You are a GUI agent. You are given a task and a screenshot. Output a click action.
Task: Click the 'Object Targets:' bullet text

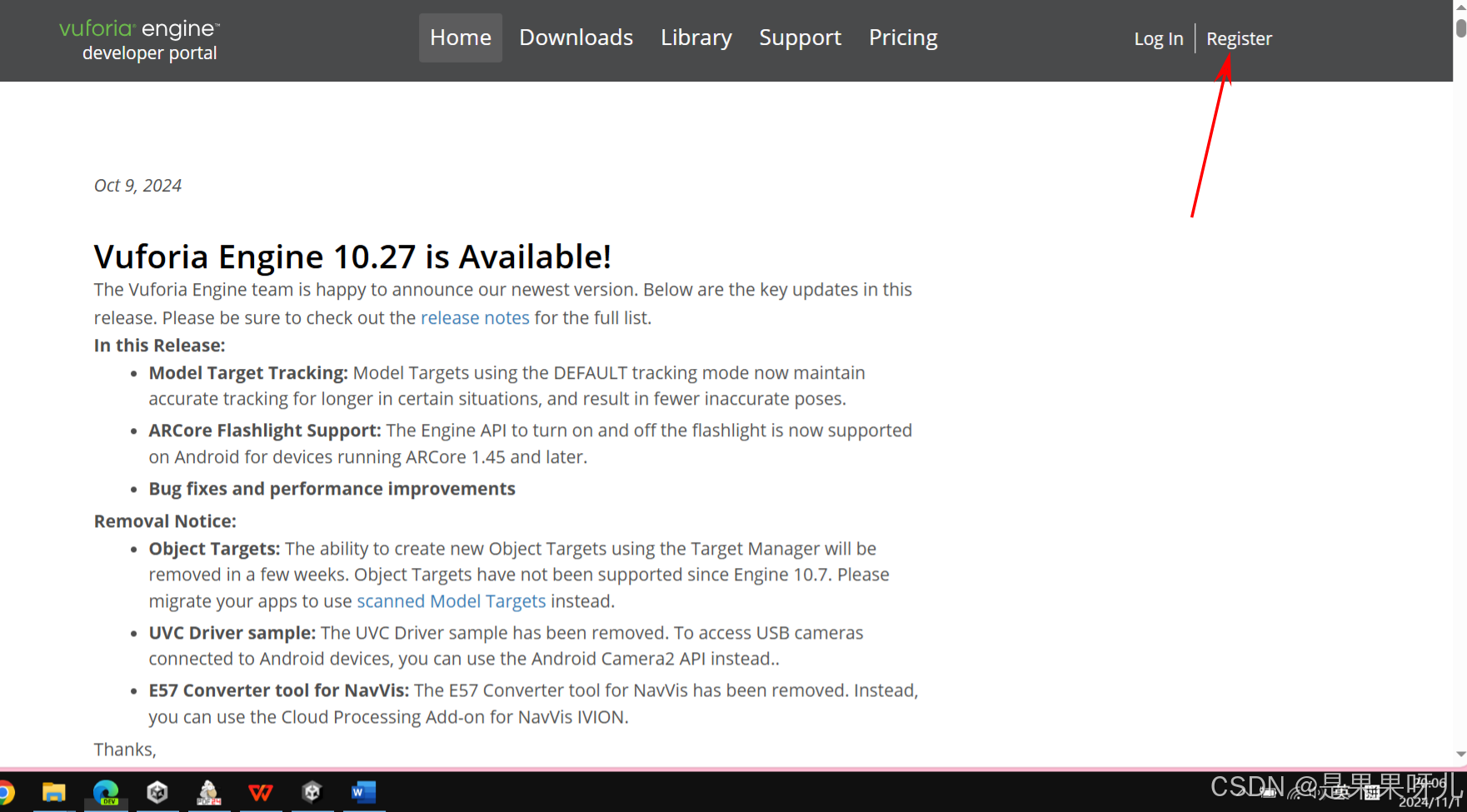tap(214, 549)
